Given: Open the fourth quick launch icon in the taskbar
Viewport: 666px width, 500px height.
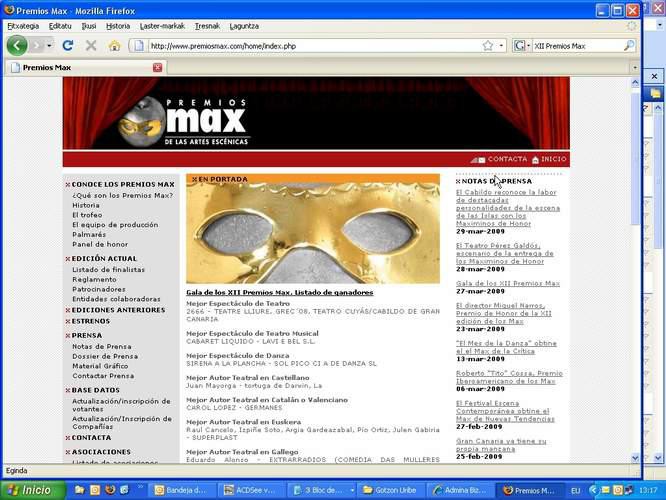Looking at the screenshot, I should tap(124, 490).
